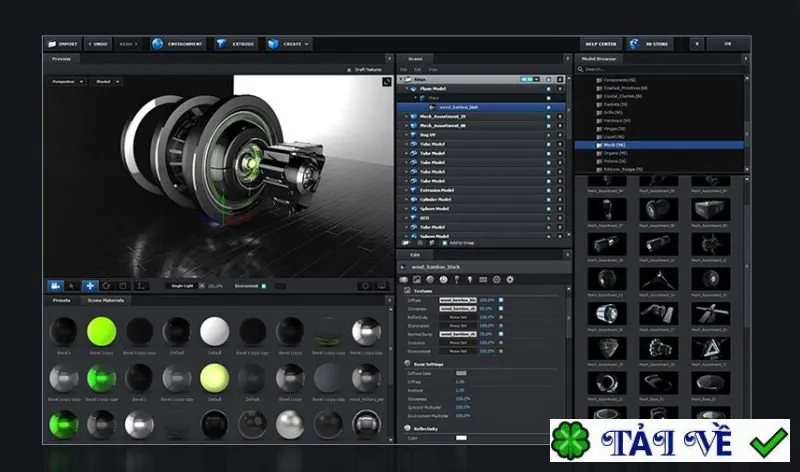
Task: Click the Undo button
Action: click(98, 44)
